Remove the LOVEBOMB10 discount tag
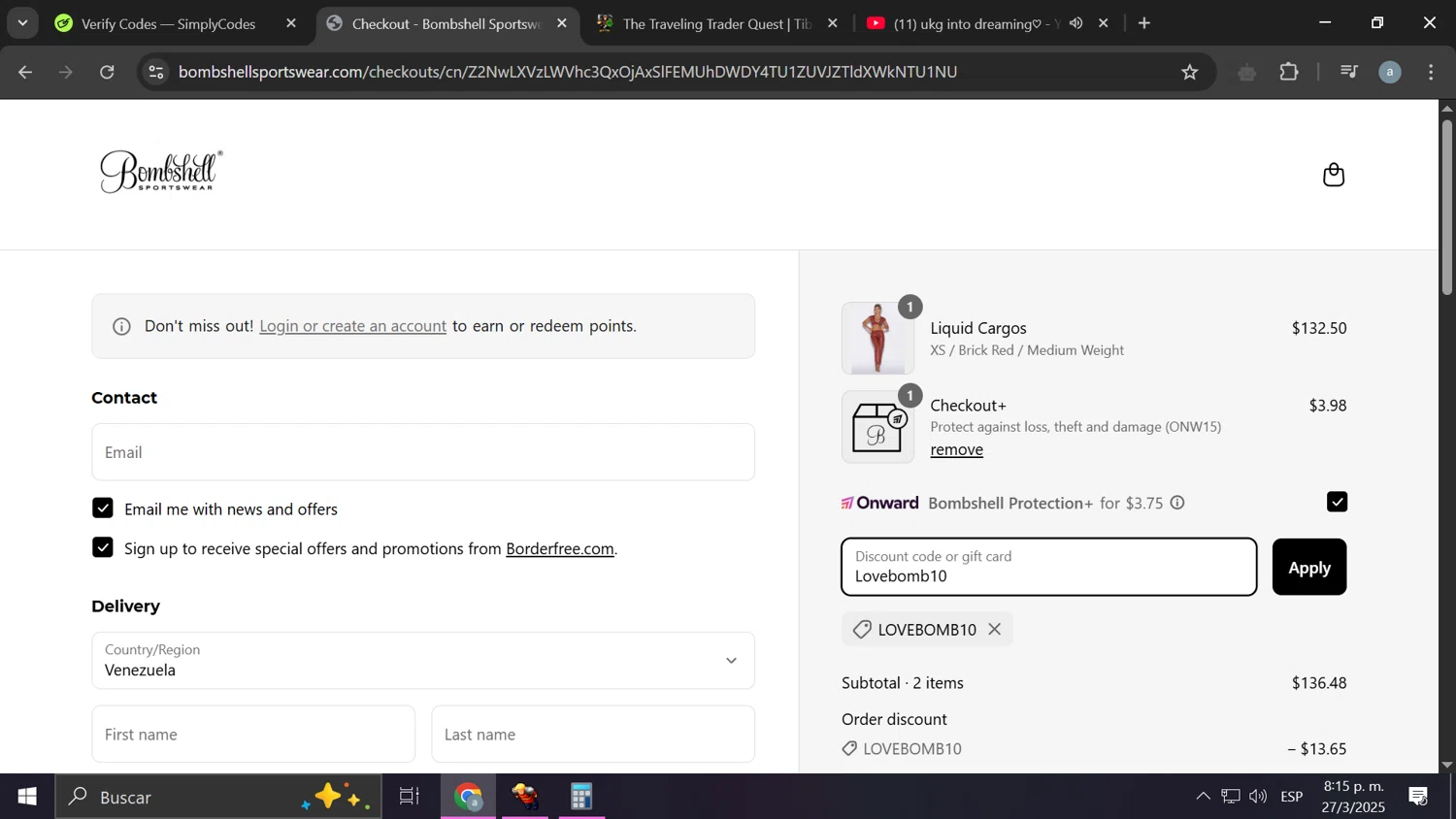This screenshot has height=819, width=1456. [x=995, y=630]
